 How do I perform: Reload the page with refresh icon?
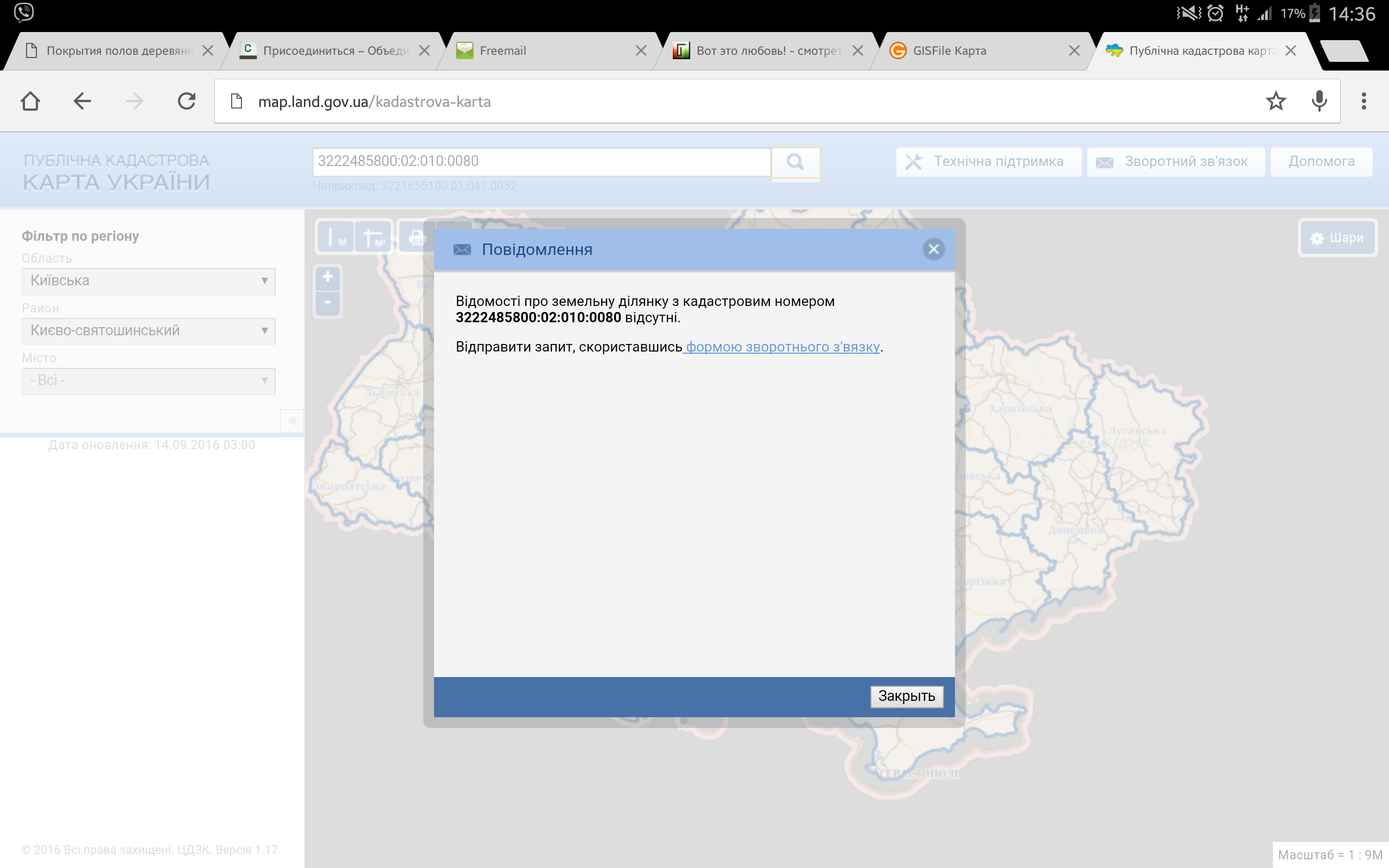pos(187,101)
